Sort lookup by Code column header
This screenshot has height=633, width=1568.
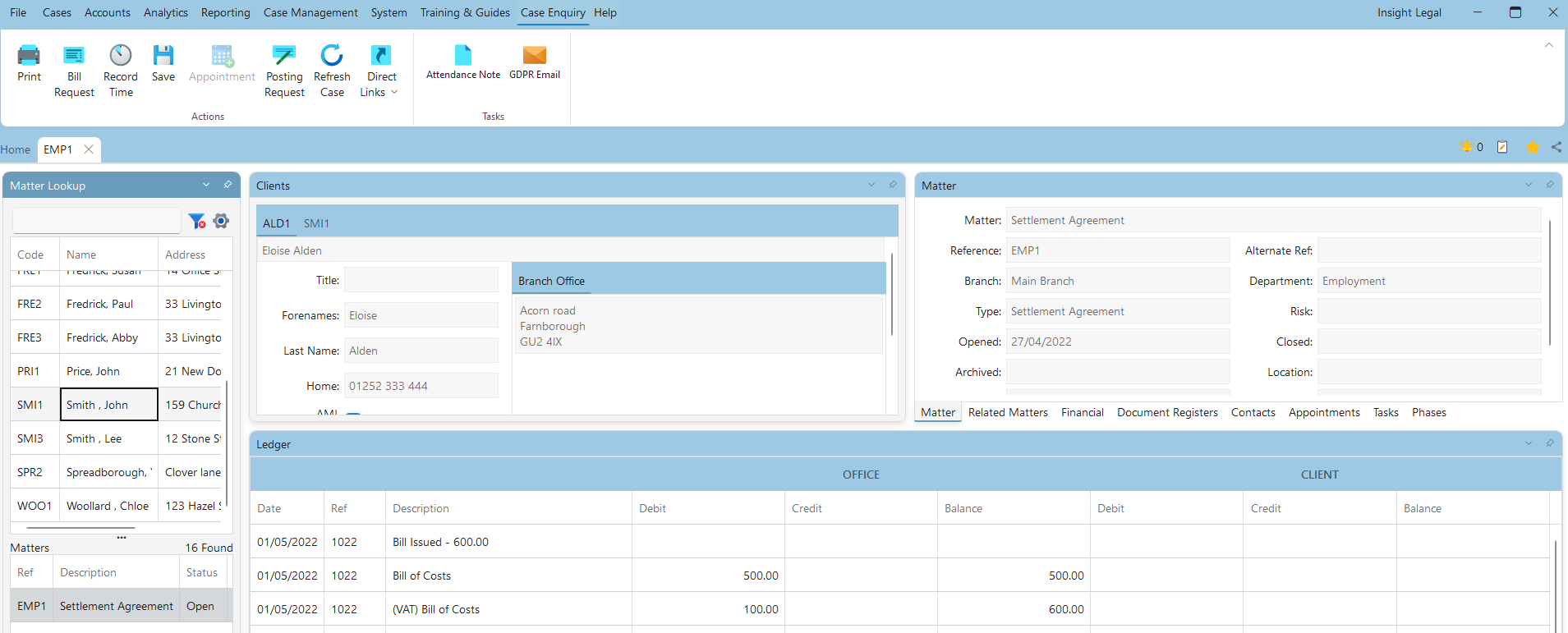click(34, 255)
